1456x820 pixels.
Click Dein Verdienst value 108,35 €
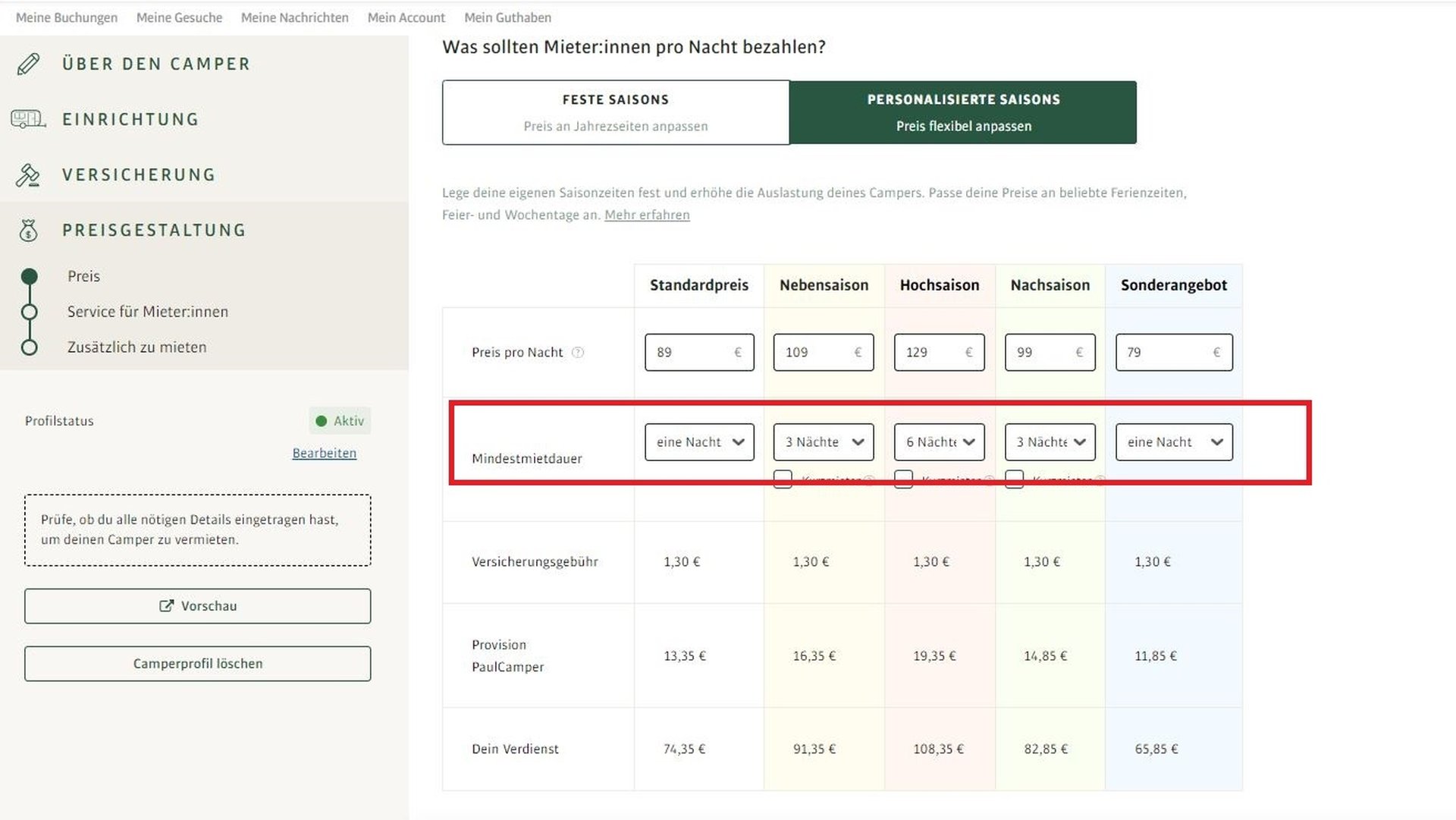(938, 749)
